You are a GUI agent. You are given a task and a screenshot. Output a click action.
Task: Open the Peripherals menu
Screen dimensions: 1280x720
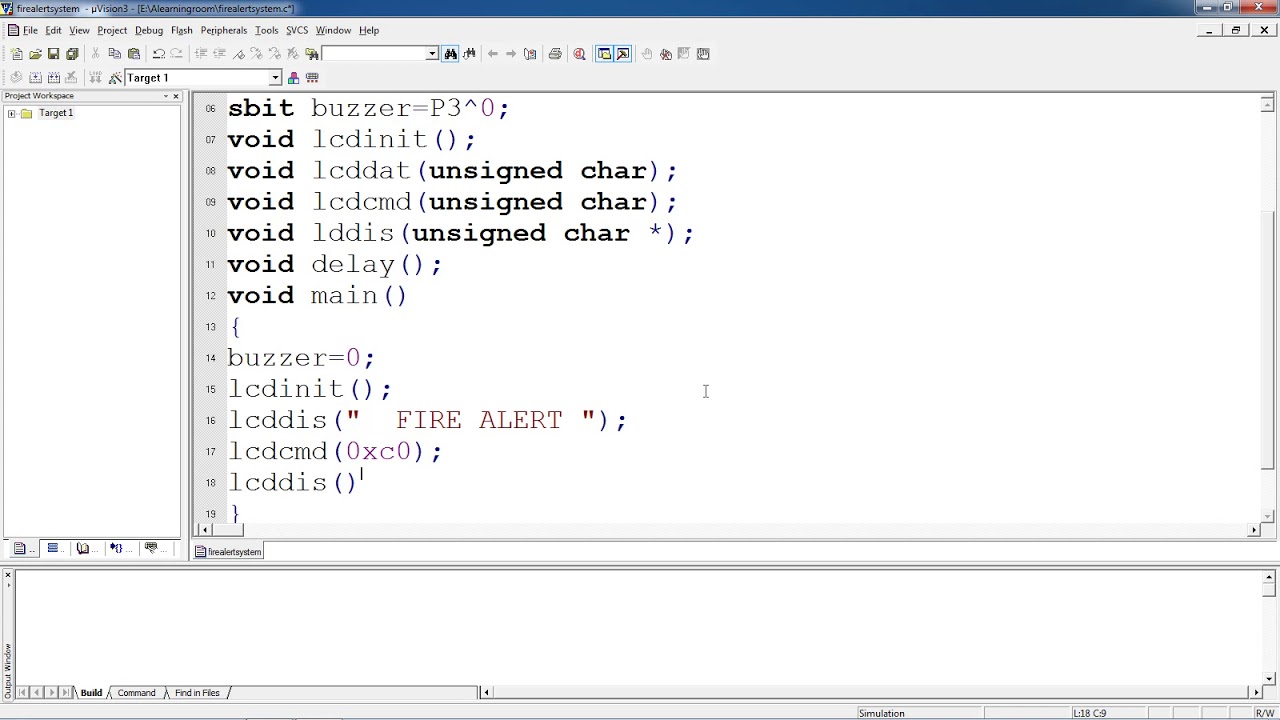tap(223, 30)
